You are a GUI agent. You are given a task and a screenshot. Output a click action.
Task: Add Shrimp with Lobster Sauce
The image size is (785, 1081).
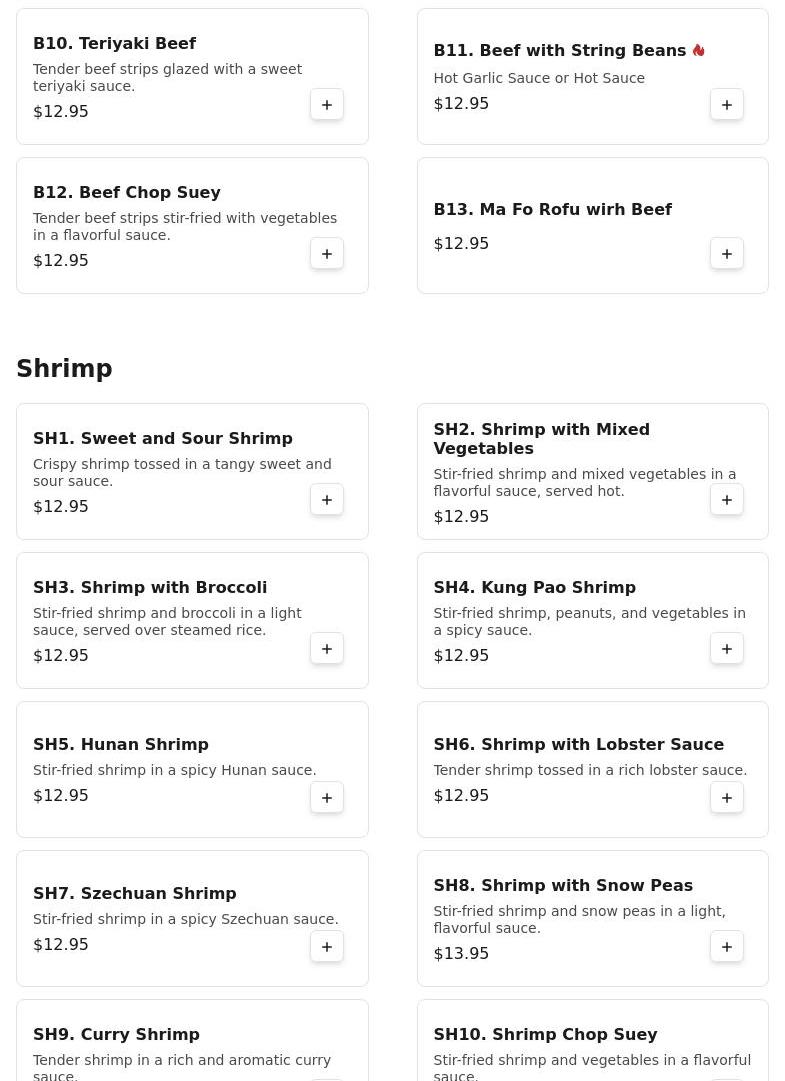coord(727,798)
